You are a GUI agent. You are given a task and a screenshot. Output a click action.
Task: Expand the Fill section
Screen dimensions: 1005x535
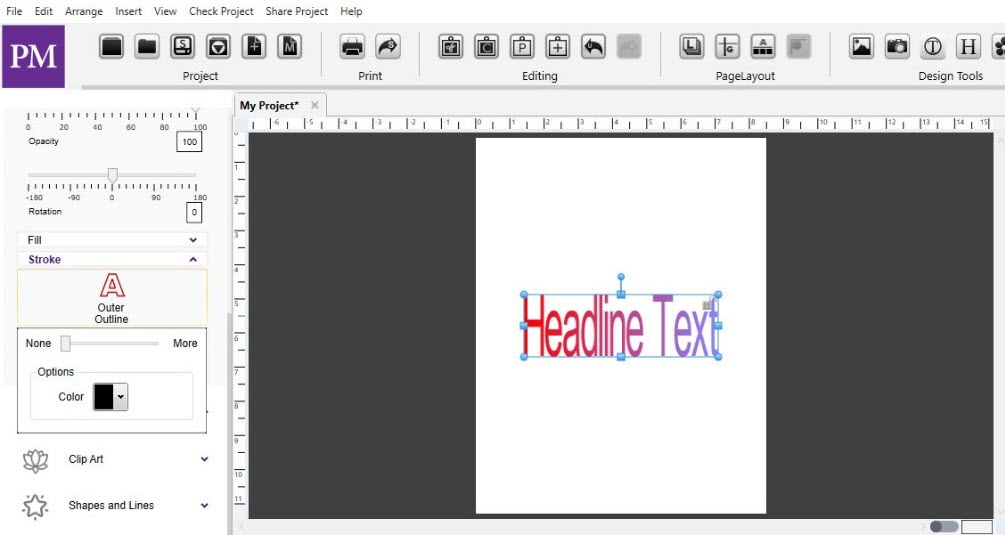tap(112, 240)
